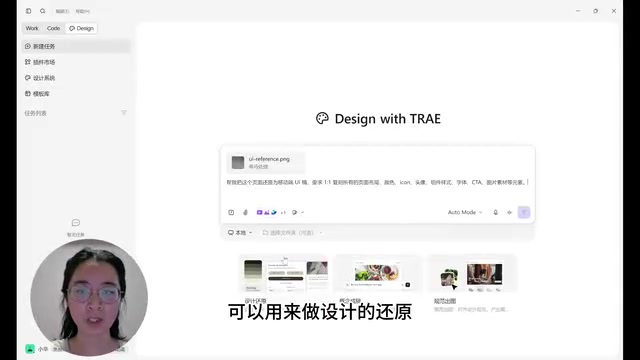Open the Auto Mode dropdown
Screen dimensions: 640x360
click(x=465, y=212)
